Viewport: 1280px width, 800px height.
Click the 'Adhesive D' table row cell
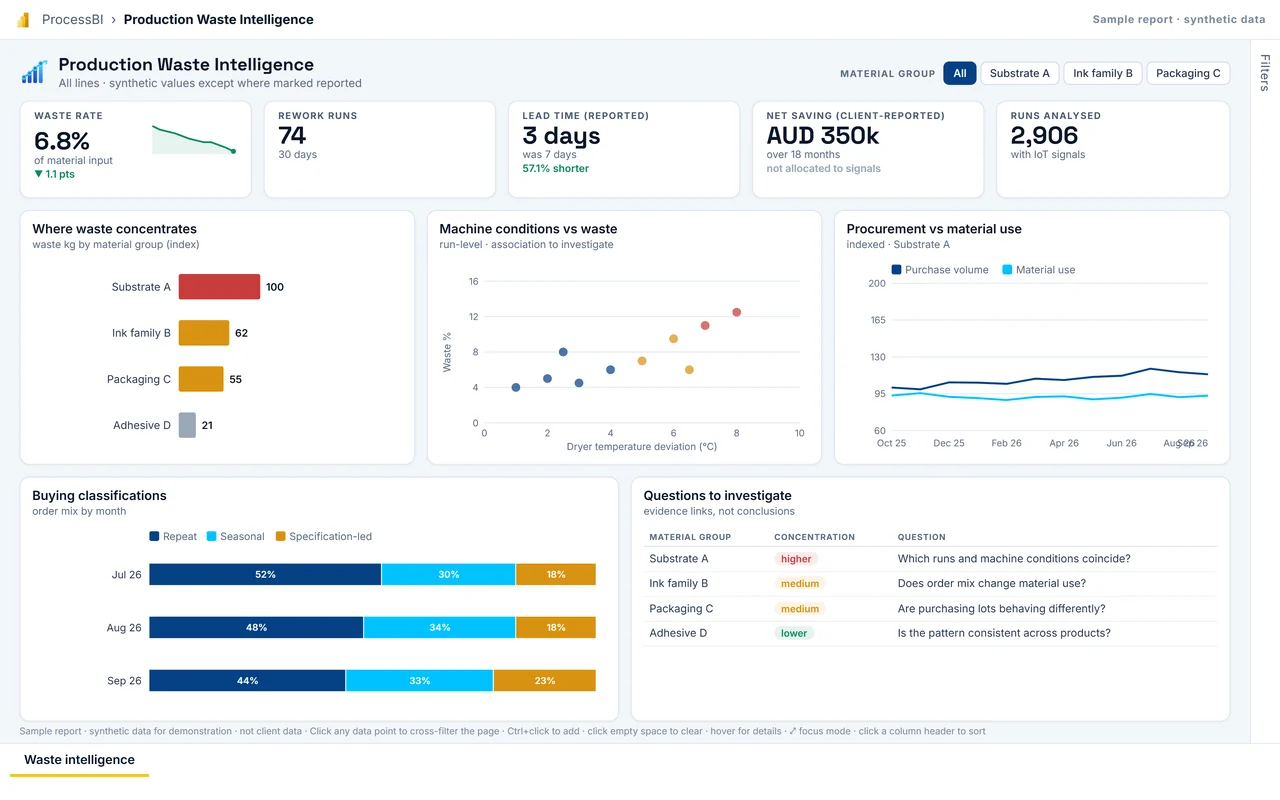click(678, 633)
